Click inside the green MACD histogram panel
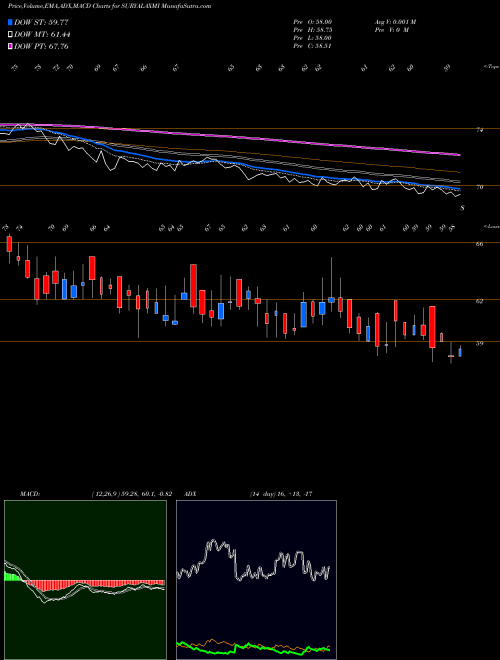The width and height of the screenshot is (500, 660). tap(85, 580)
